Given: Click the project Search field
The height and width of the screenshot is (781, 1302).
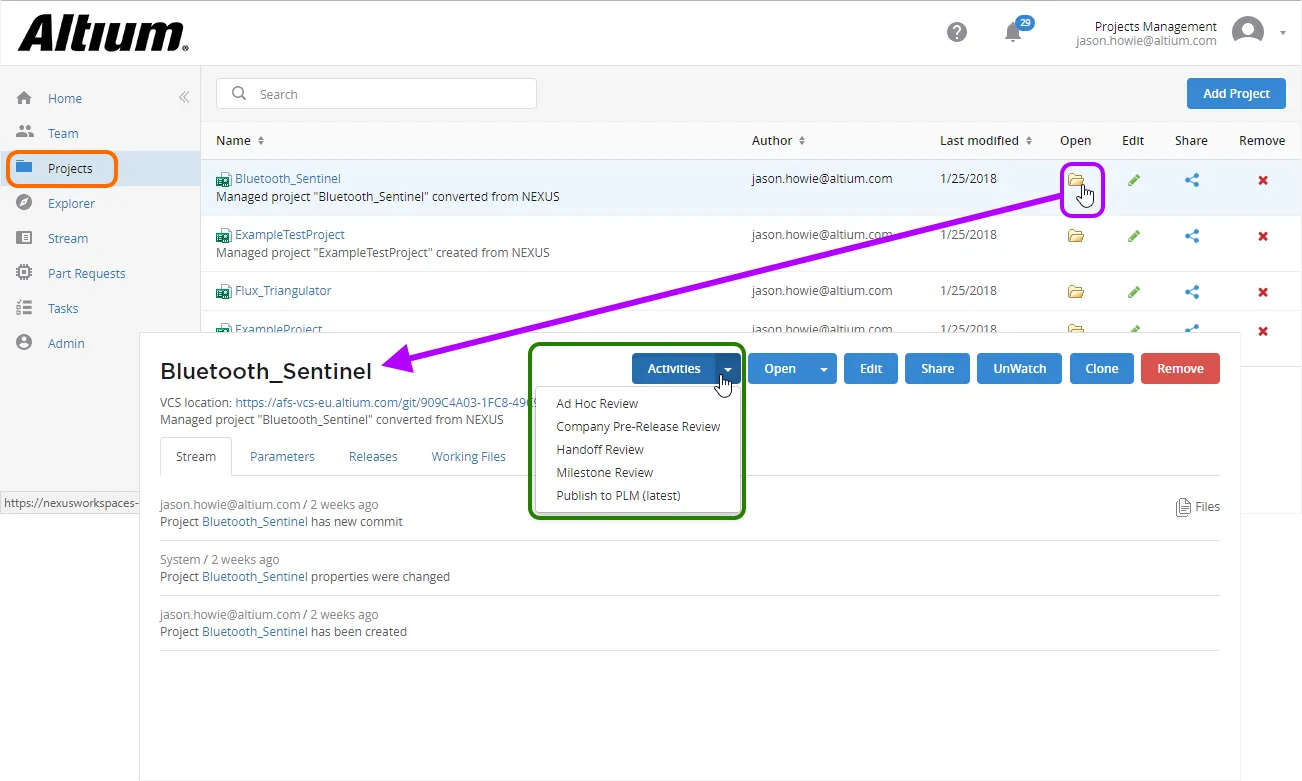Looking at the screenshot, I should 376,94.
